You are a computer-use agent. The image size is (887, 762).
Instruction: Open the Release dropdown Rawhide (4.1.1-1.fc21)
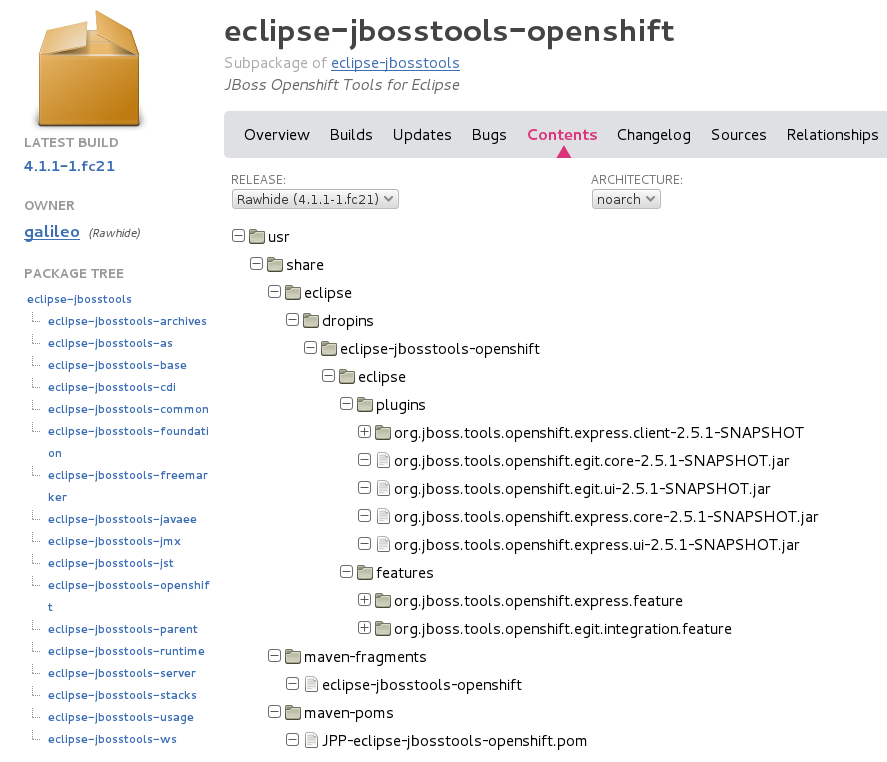point(315,199)
